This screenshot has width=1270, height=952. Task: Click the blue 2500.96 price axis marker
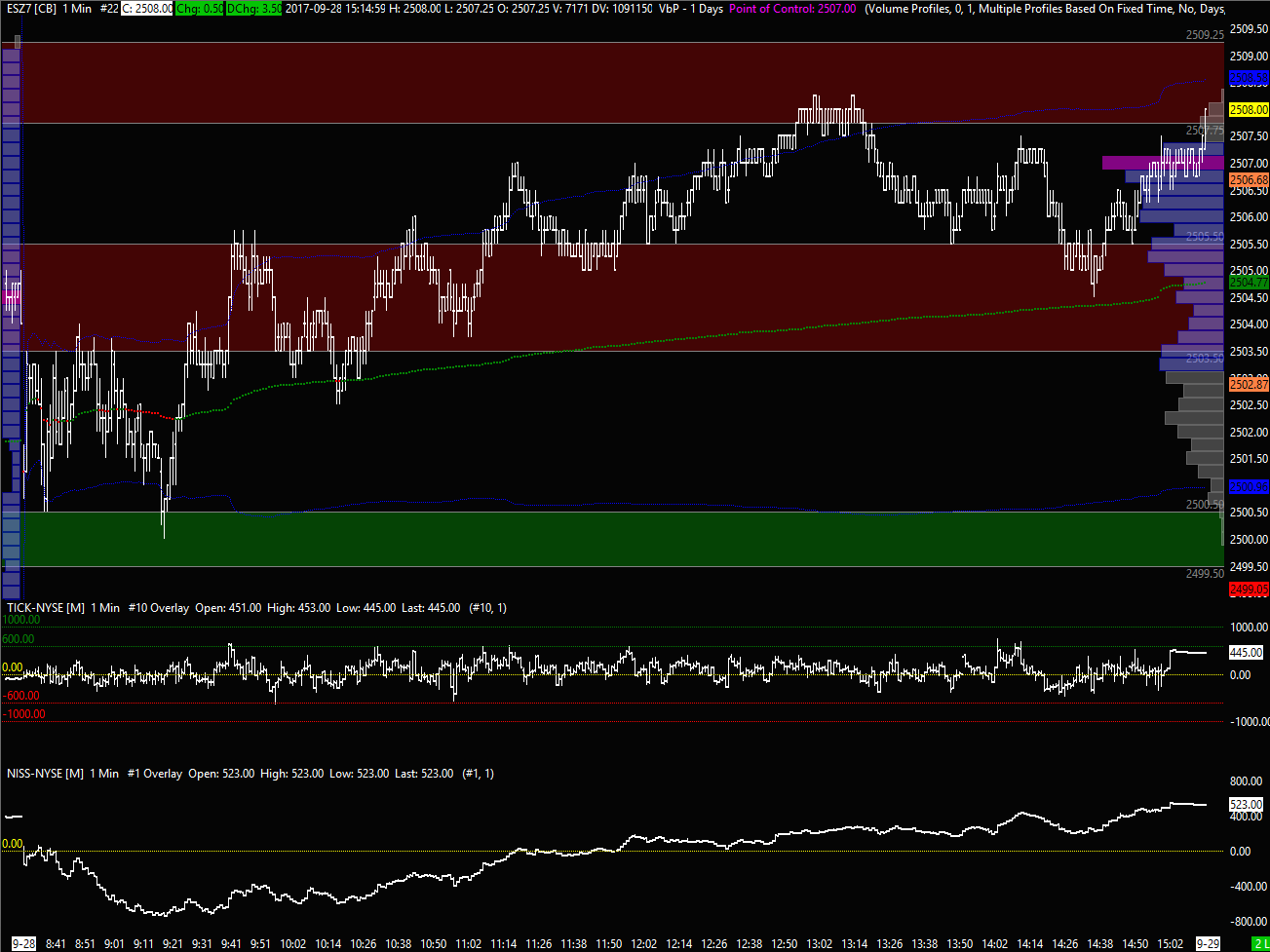[x=1249, y=487]
